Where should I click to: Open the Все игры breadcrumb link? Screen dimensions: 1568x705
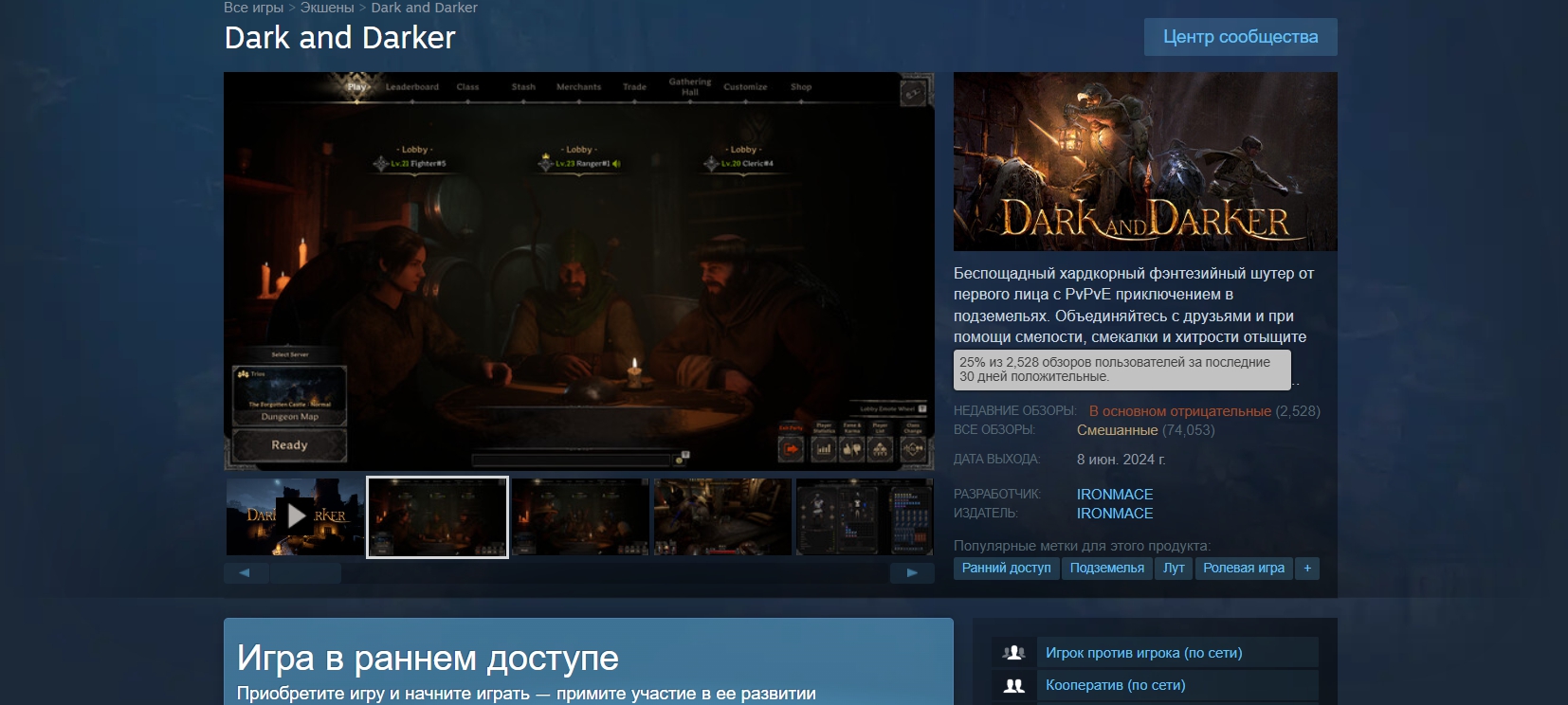pos(253,8)
